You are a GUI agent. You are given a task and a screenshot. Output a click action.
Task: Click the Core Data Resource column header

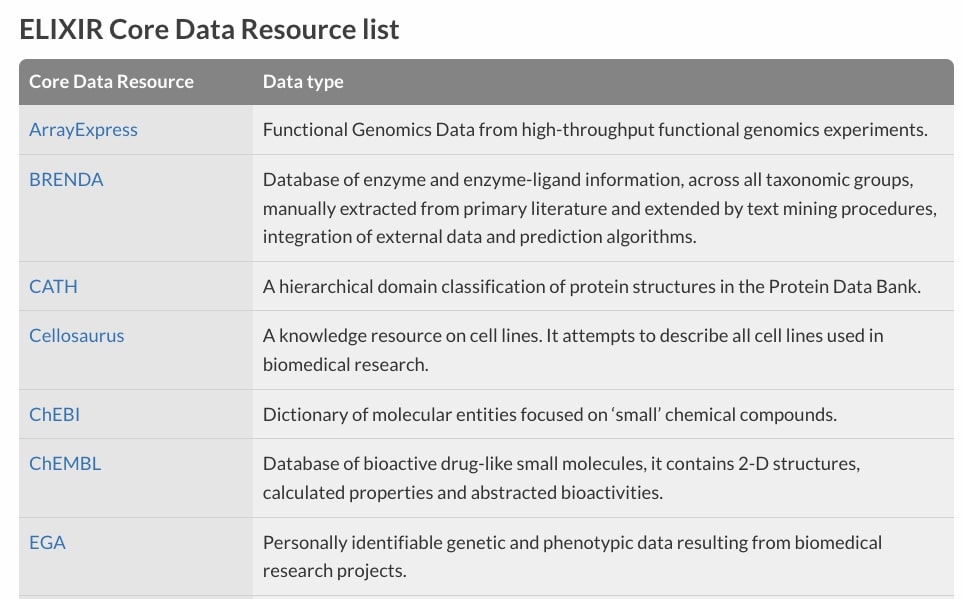click(111, 82)
